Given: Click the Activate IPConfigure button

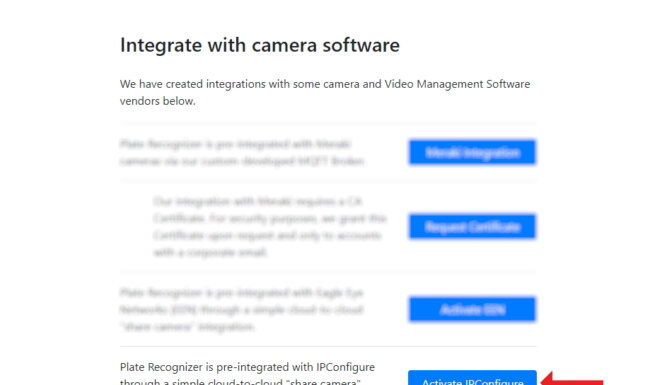Looking at the screenshot, I should (x=472, y=378).
